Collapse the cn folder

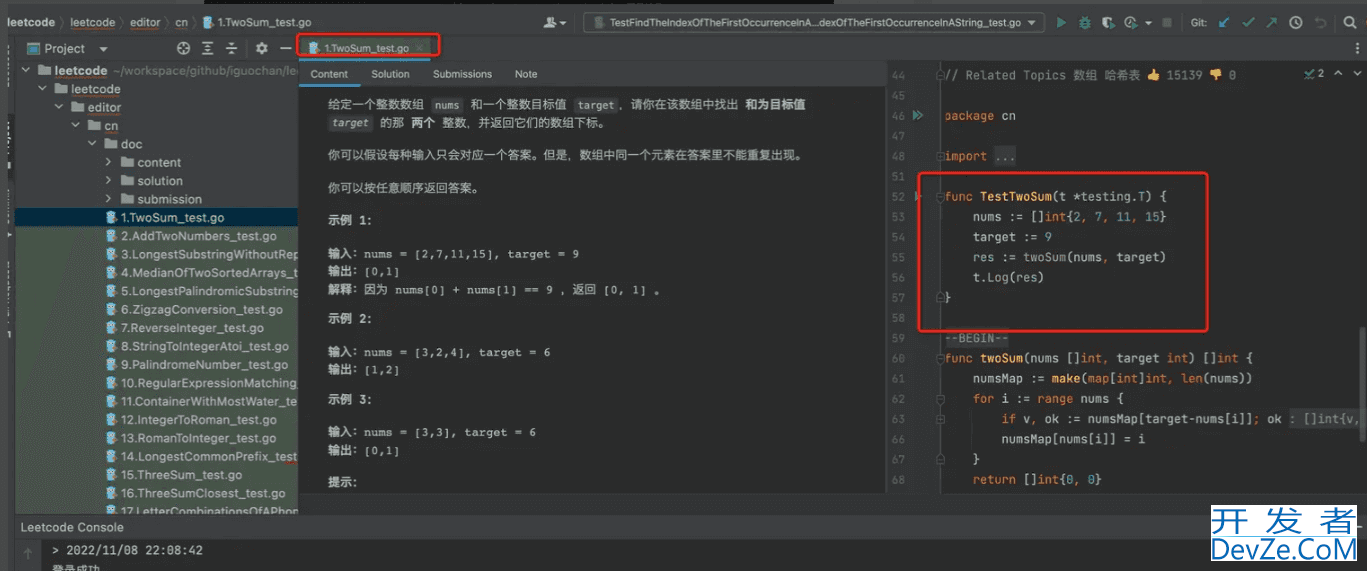[x=77, y=126]
